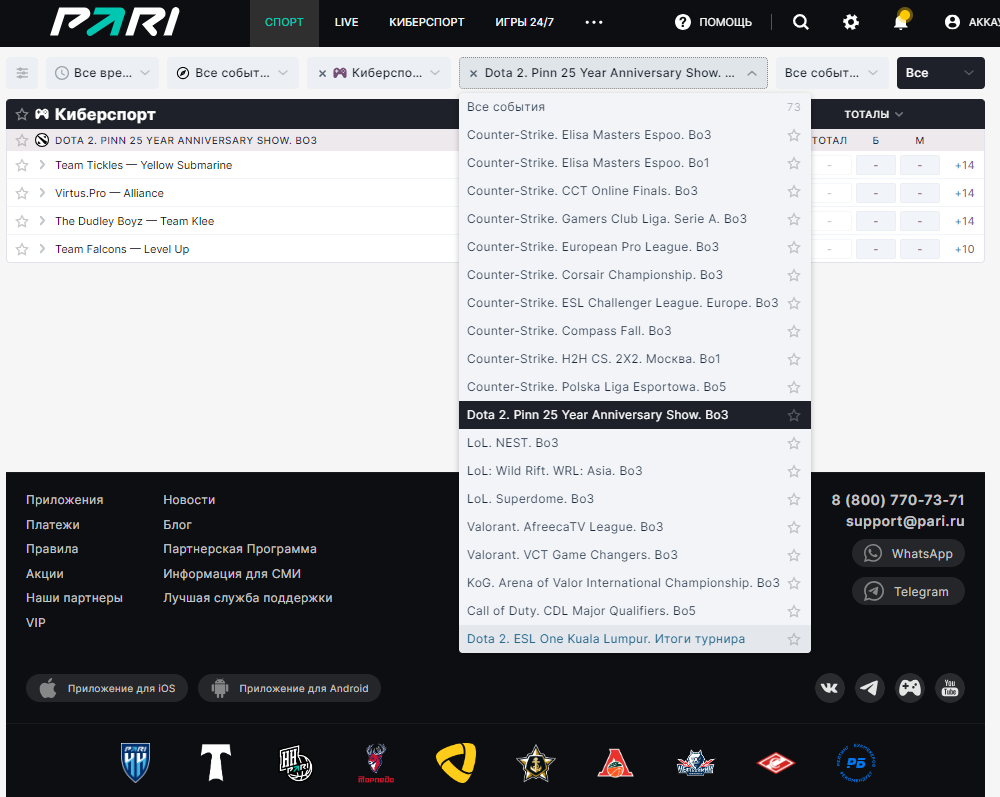
Task: Open the filter sliders icon
Action: pos(22,73)
